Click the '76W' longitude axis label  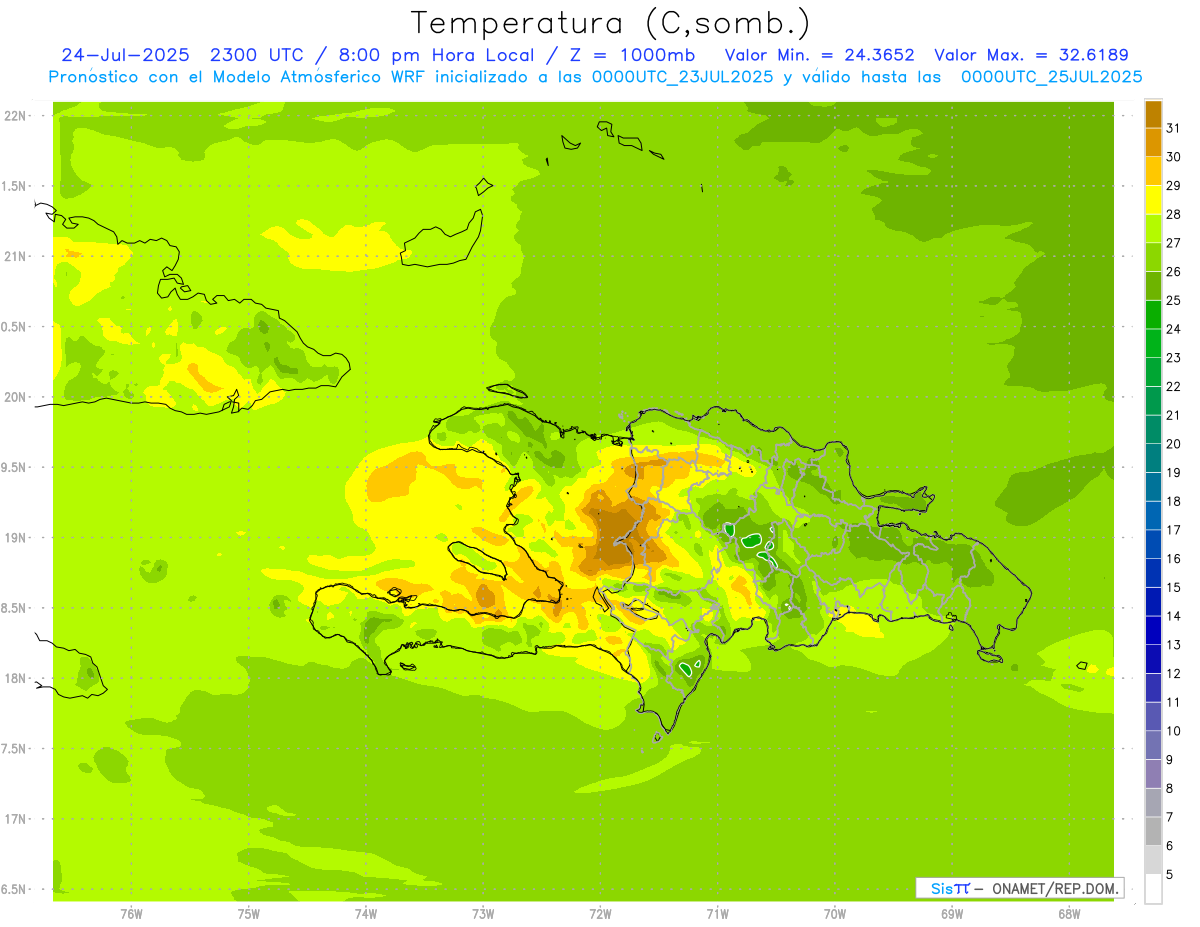[x=131, y=914]
